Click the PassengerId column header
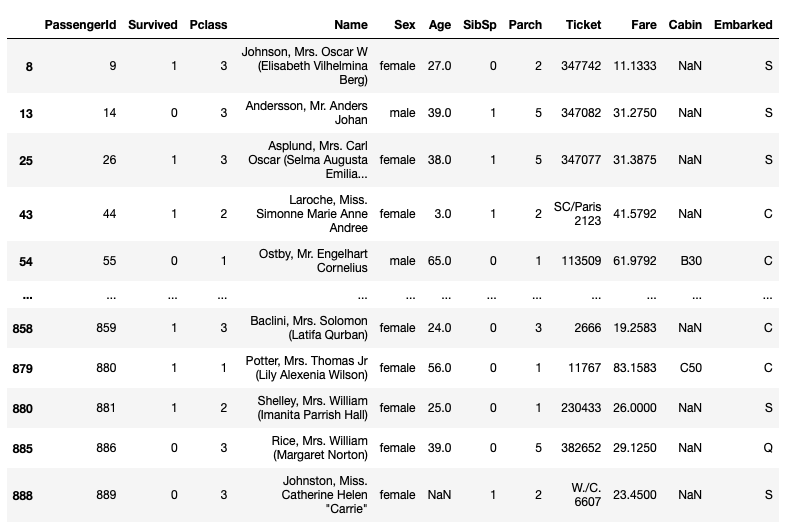The height and width of the screenshot is (530, 786). [80, 25]
